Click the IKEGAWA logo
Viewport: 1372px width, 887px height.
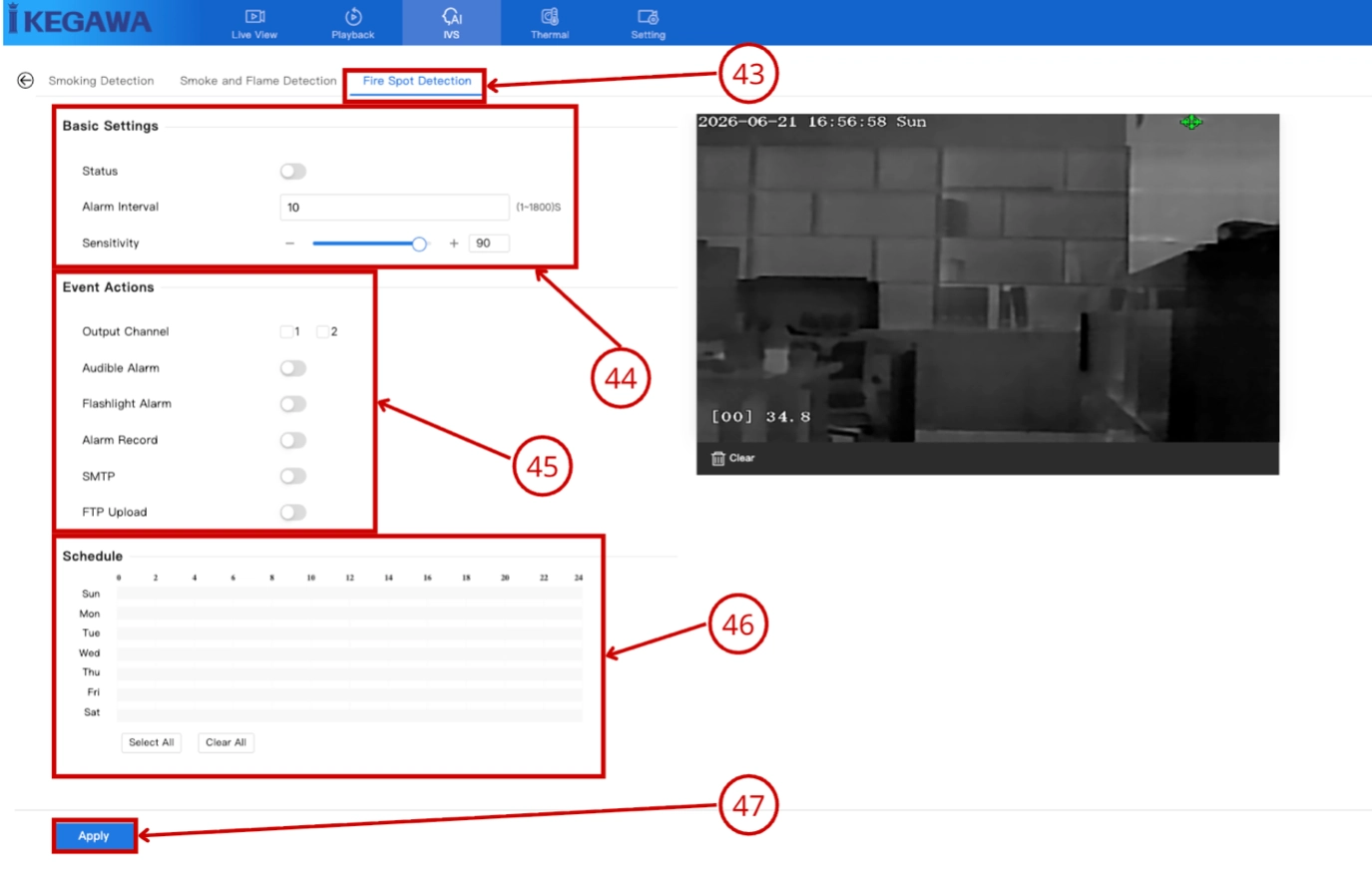pos(80,20)
